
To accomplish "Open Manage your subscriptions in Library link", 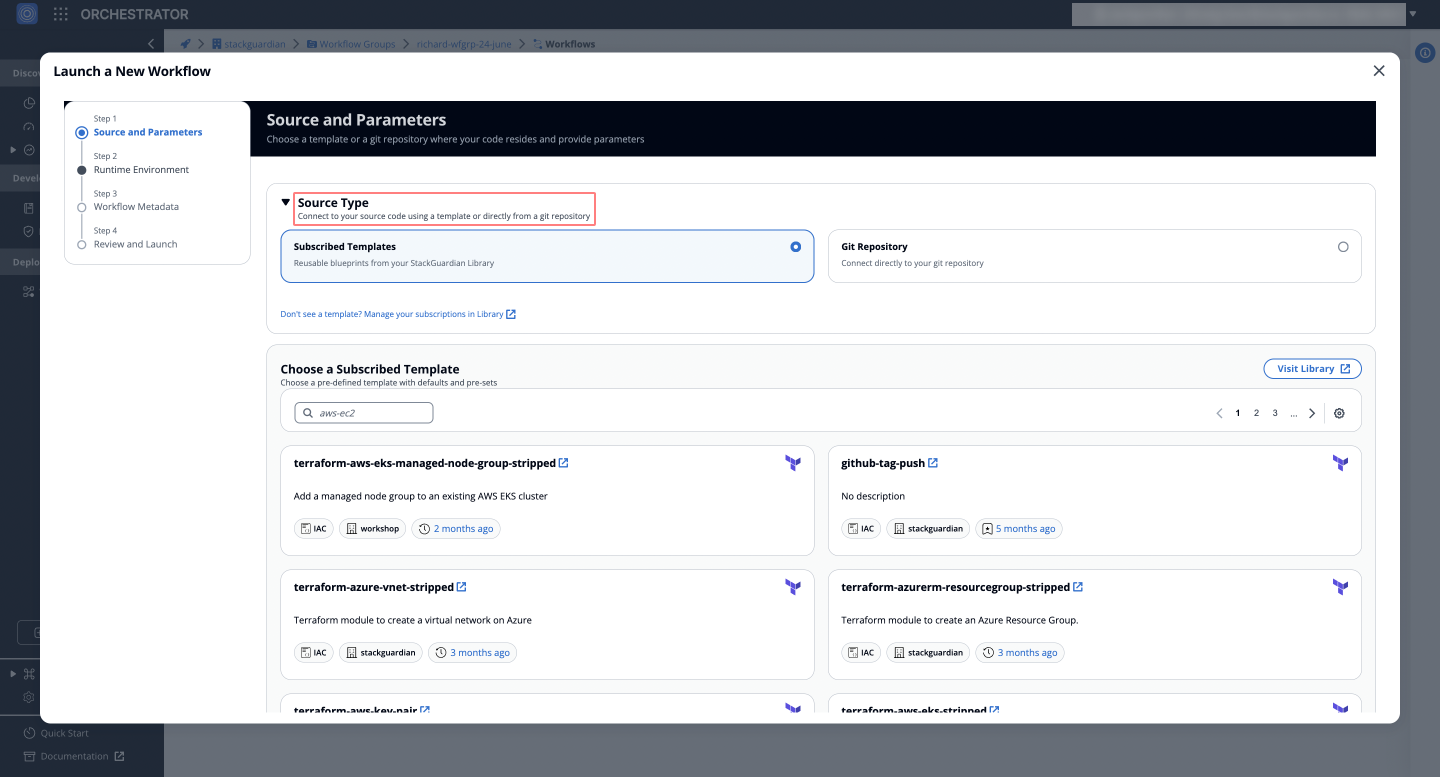I will [x=398, y=314].
